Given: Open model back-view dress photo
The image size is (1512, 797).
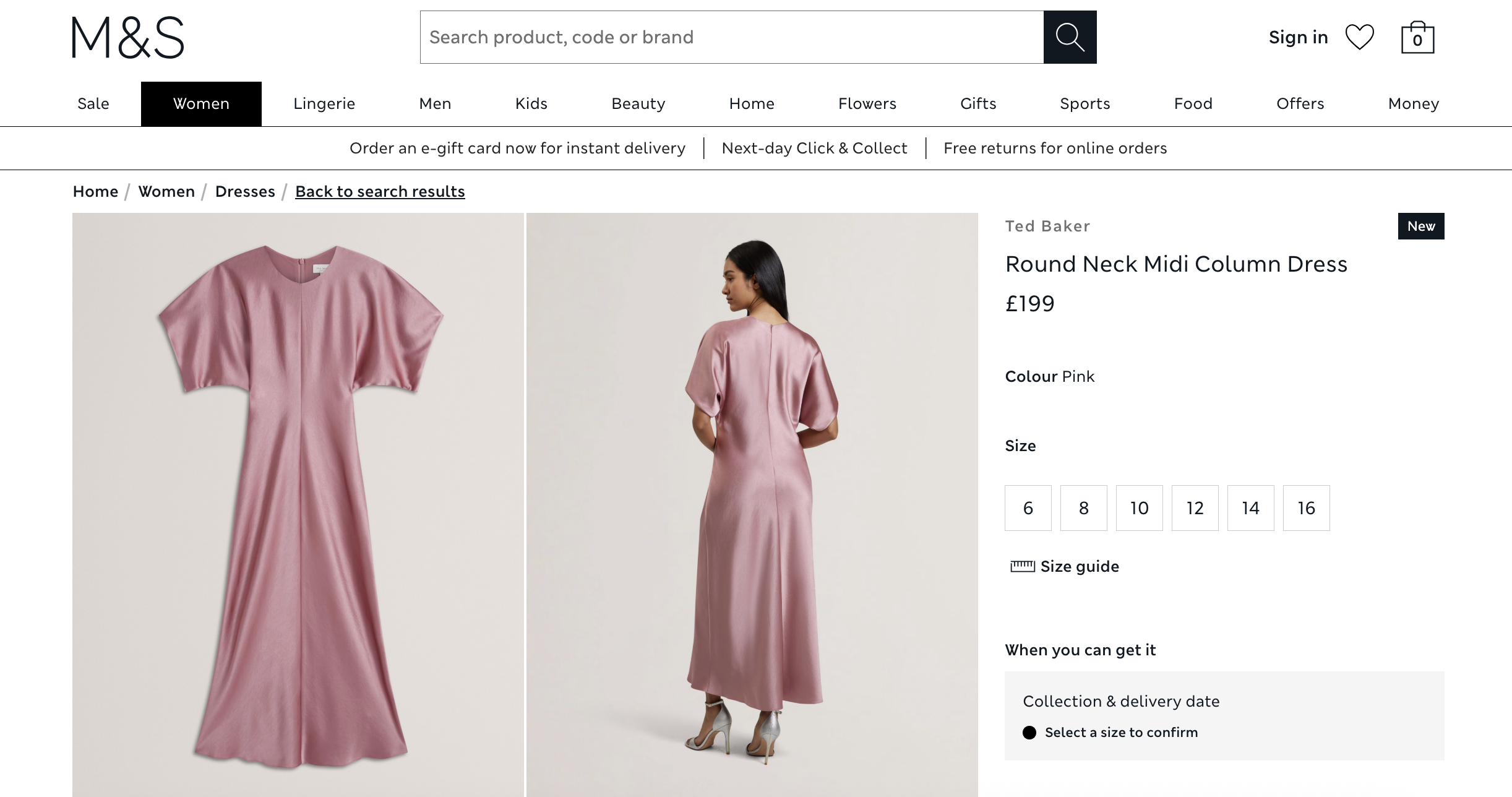Looking at the screenshot, I should (x=752, y=504).
